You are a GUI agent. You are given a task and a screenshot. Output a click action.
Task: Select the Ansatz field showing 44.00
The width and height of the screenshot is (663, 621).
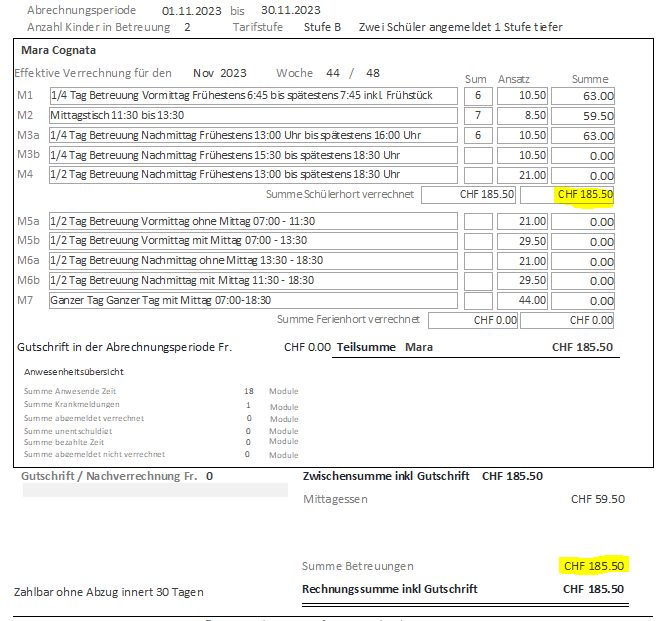[521, 300]
